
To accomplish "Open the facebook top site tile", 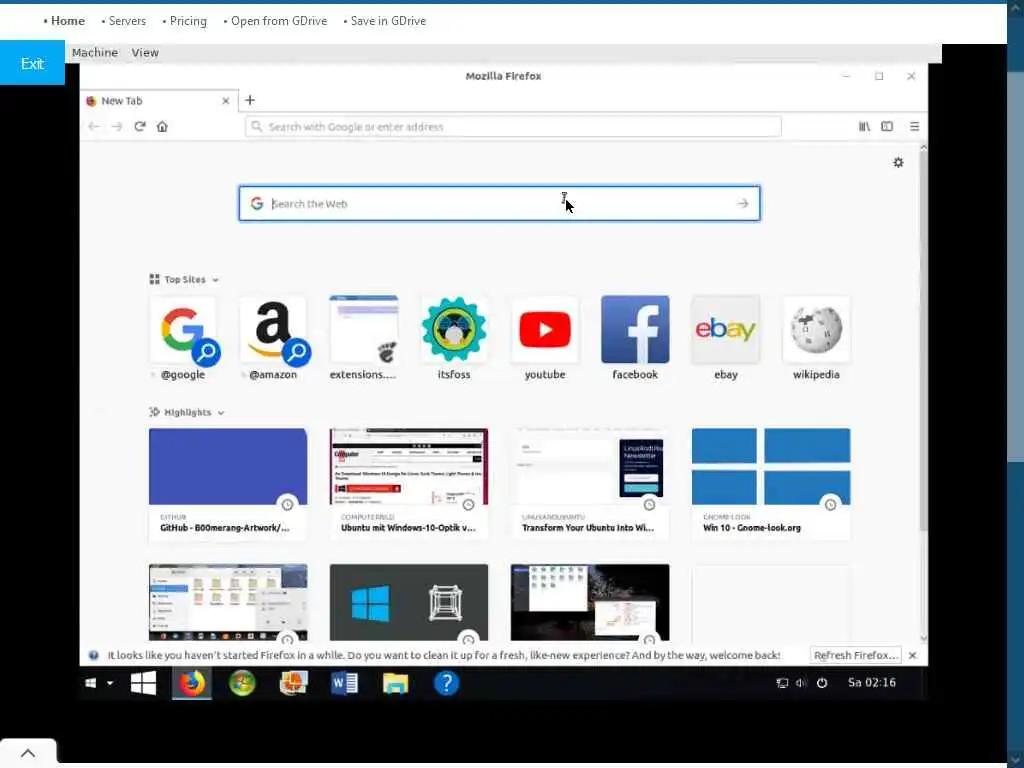I will (x=635, y=338).
